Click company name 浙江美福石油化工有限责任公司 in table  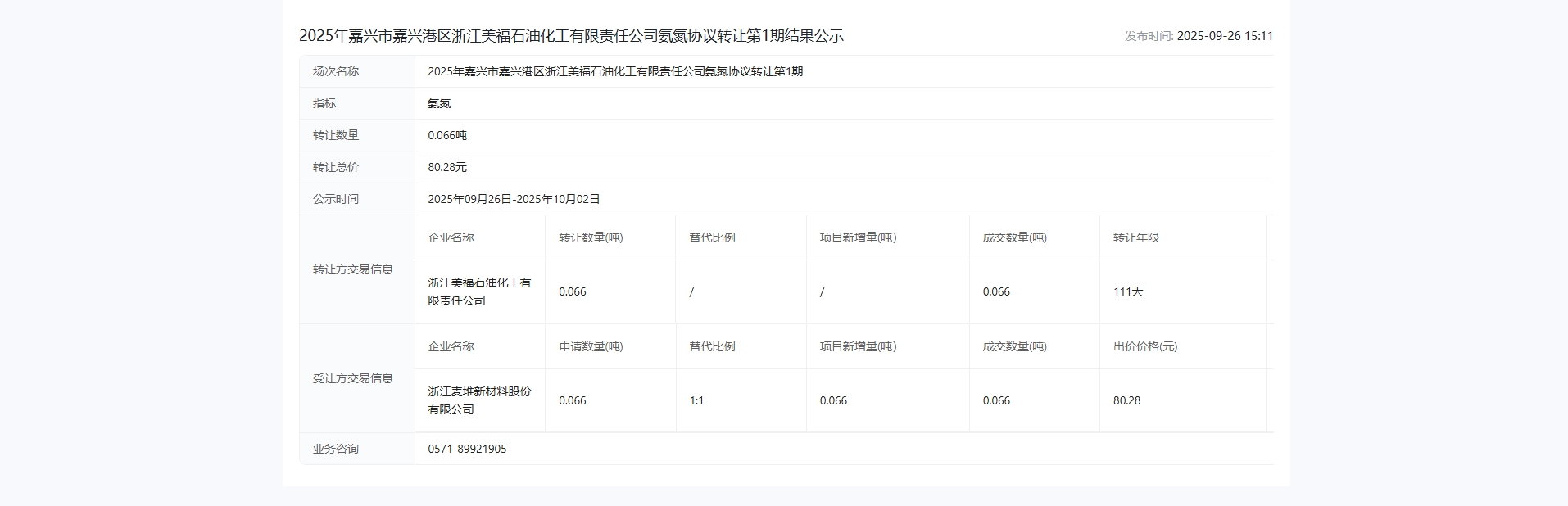[x=479, y=291]
